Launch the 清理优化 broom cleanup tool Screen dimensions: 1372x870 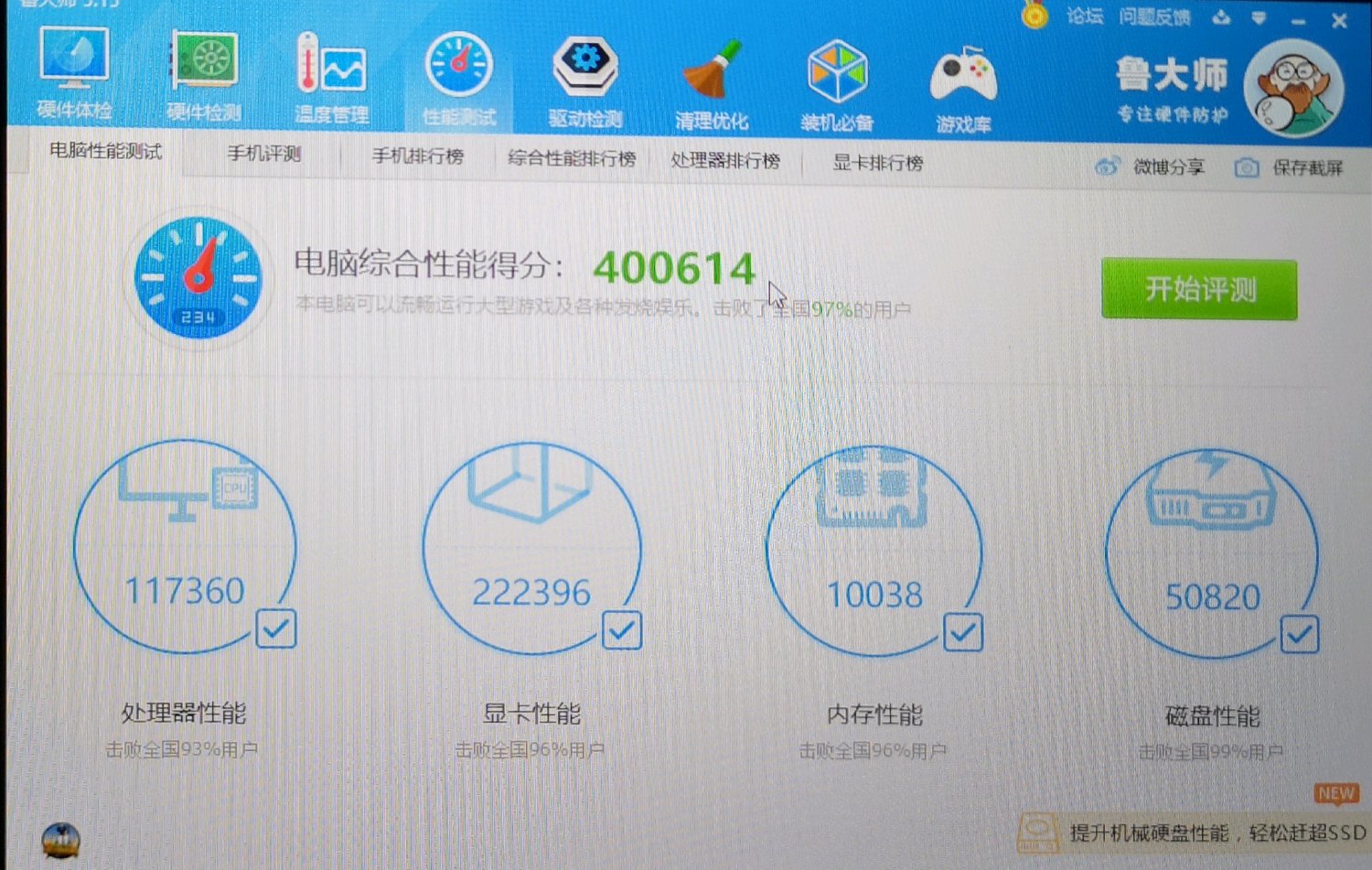tap(712, 84)
